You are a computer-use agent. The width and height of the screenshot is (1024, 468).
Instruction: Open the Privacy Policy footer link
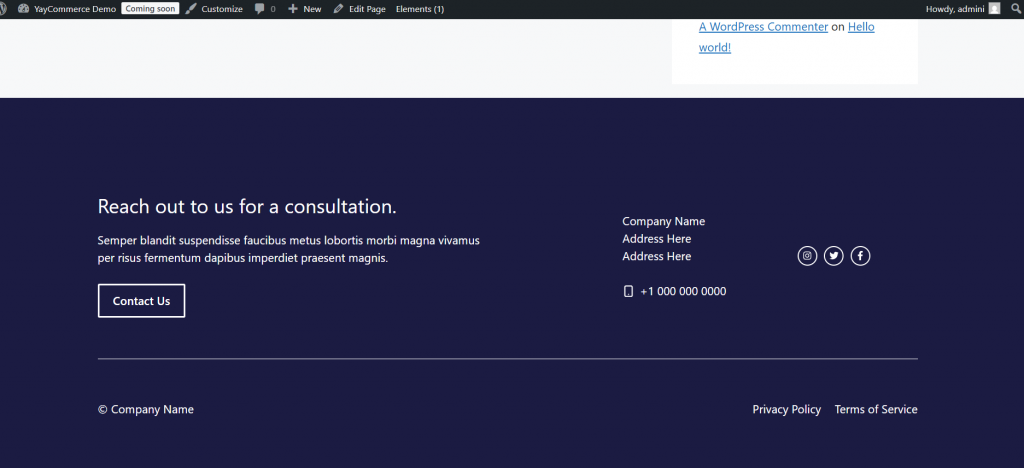(x=786, y=409)
